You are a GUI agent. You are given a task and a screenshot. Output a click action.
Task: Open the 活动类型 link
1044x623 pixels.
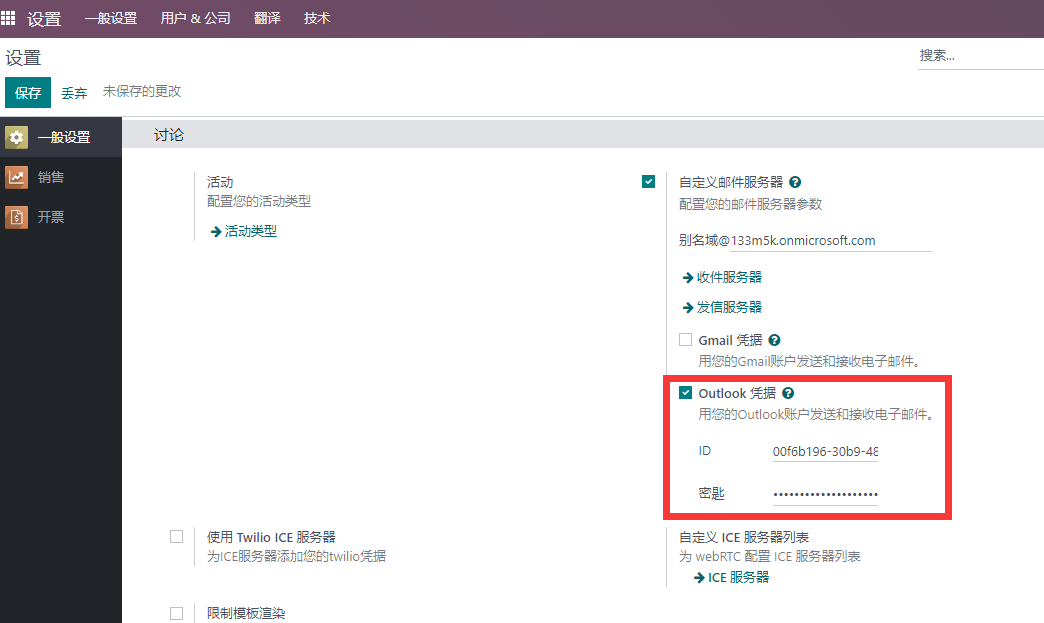(244, 231)
